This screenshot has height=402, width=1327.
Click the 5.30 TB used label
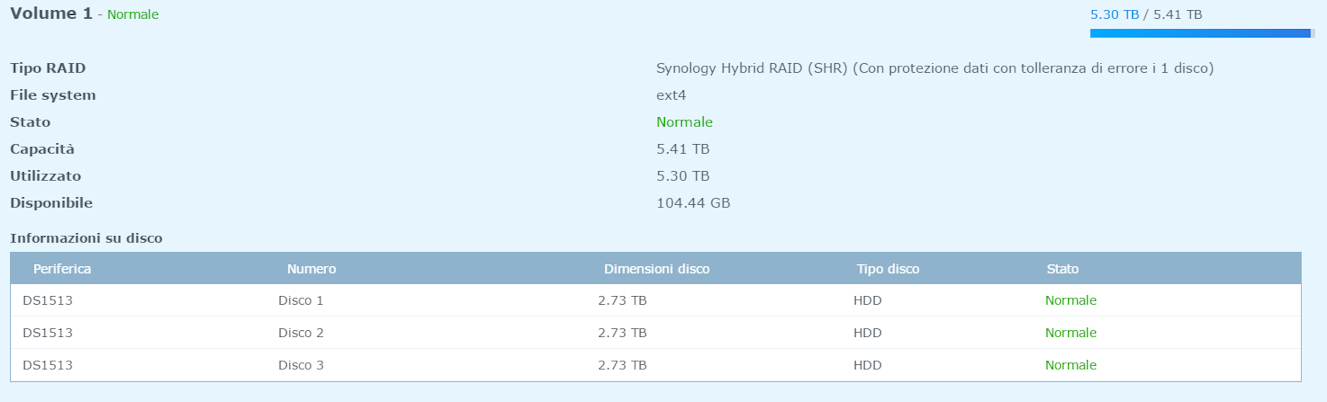(x=1114, y=15)
